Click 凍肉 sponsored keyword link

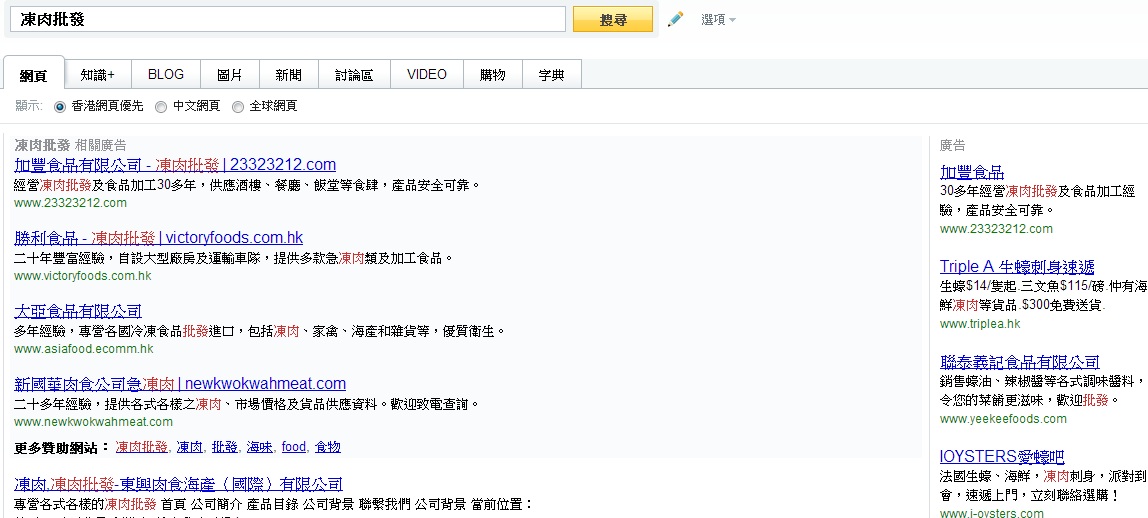tap(190, 446)
